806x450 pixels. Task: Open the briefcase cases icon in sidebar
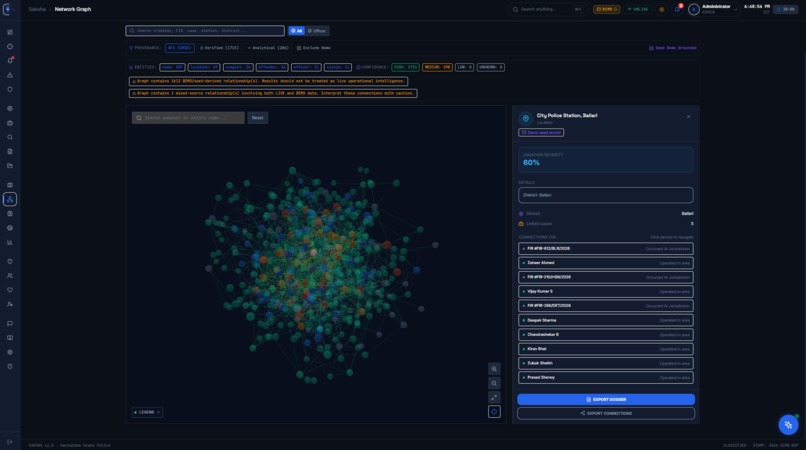(x=10, y=123)
